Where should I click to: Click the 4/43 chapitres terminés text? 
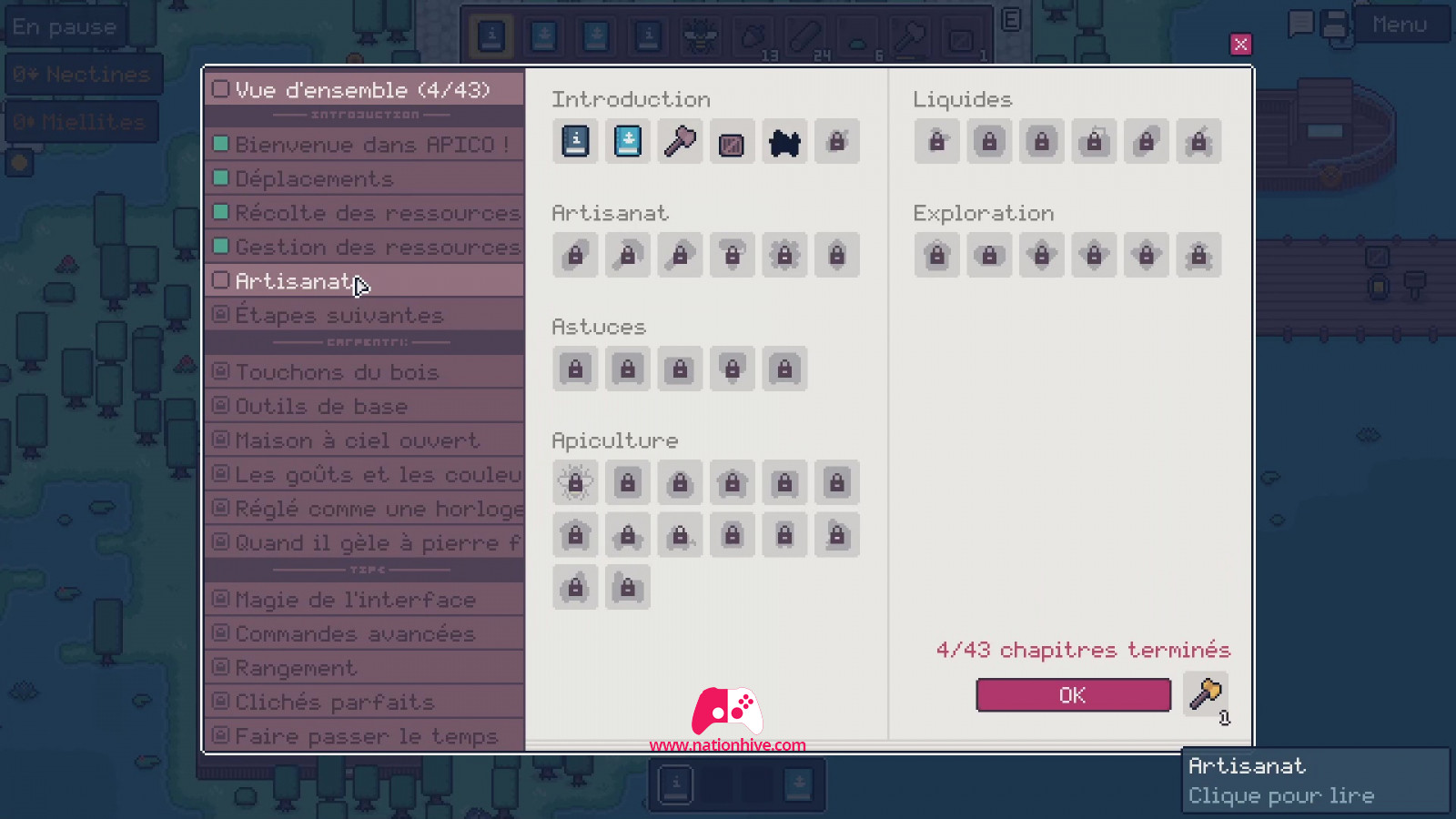coord(1083,650)
